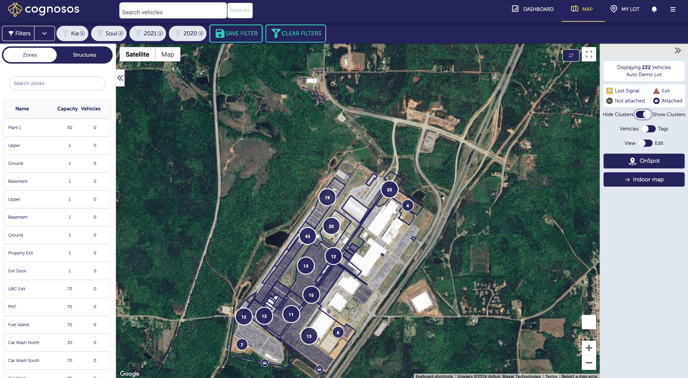Click the cluster marker labeled 19
The width and height of the screenshot is (688, 378).
point(327,198)
